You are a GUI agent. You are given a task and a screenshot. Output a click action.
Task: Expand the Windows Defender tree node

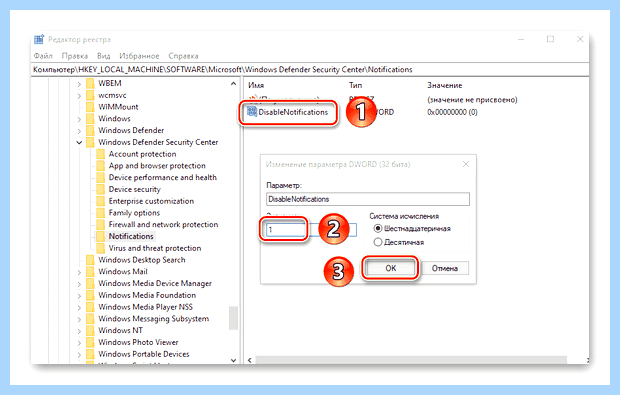click(x=79, y=131)
